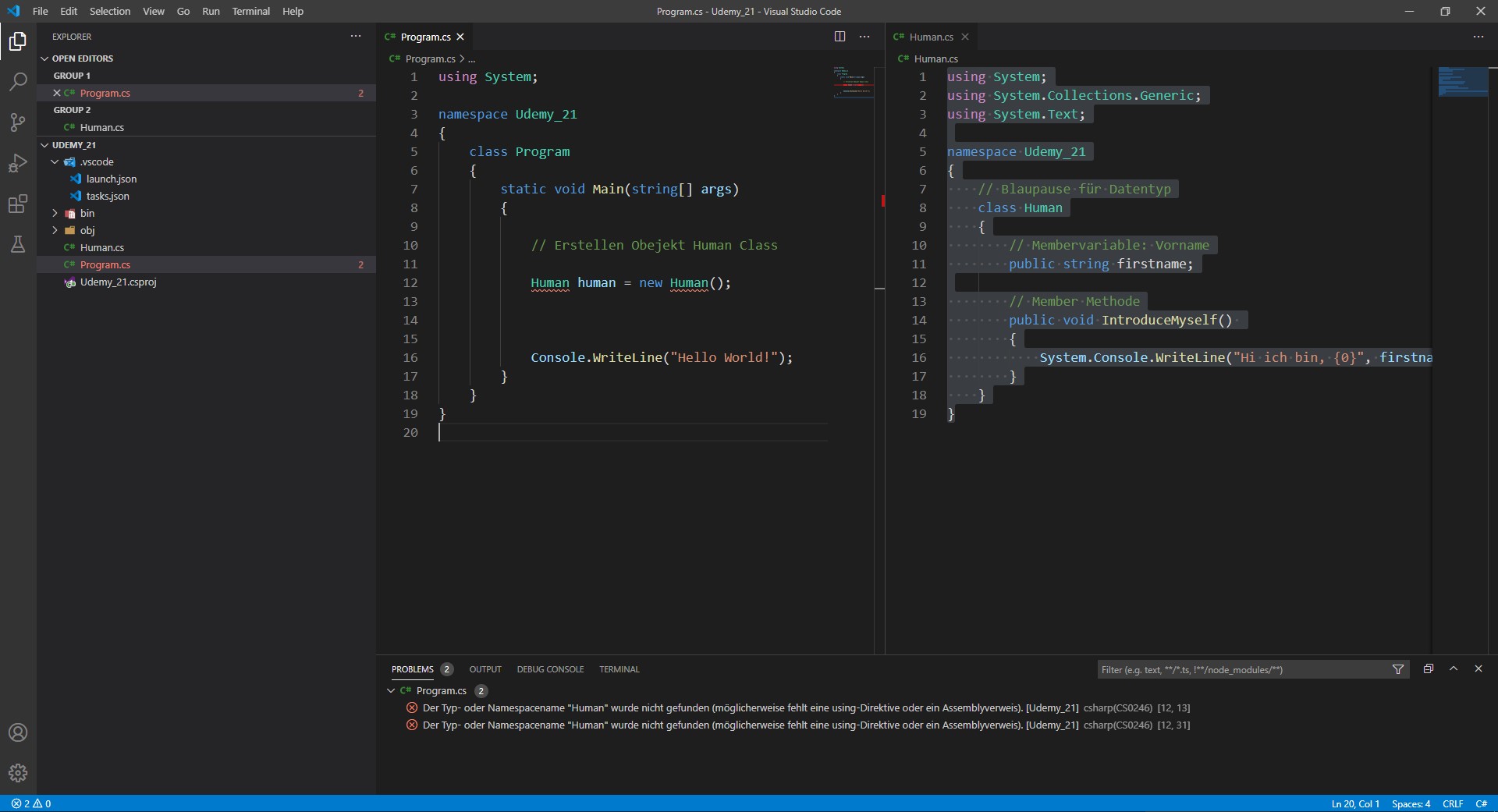Screen dimensions: 1498x812
Task: Open the Accounts menu icon
Action: pos(18,732)
